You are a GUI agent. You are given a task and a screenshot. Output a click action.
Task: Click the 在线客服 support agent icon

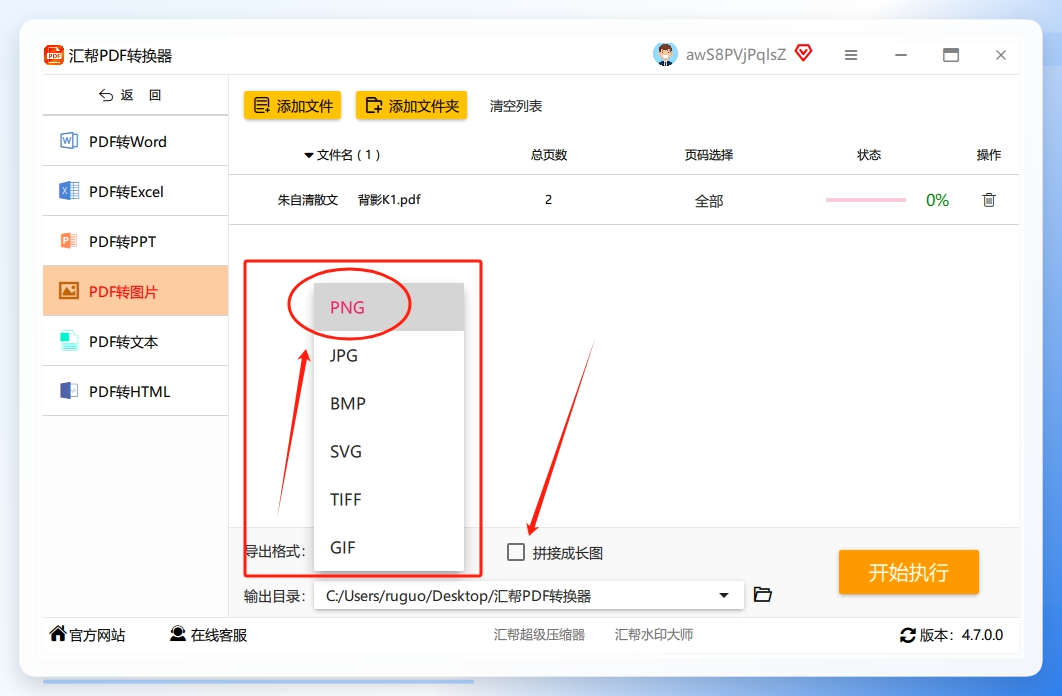pyautogui.click(x=177, y=634)
